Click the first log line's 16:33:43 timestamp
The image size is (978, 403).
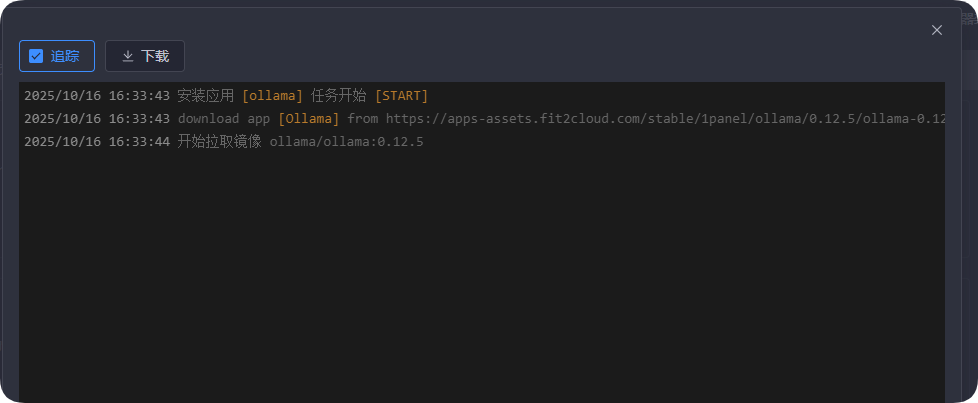click(139, 96)
